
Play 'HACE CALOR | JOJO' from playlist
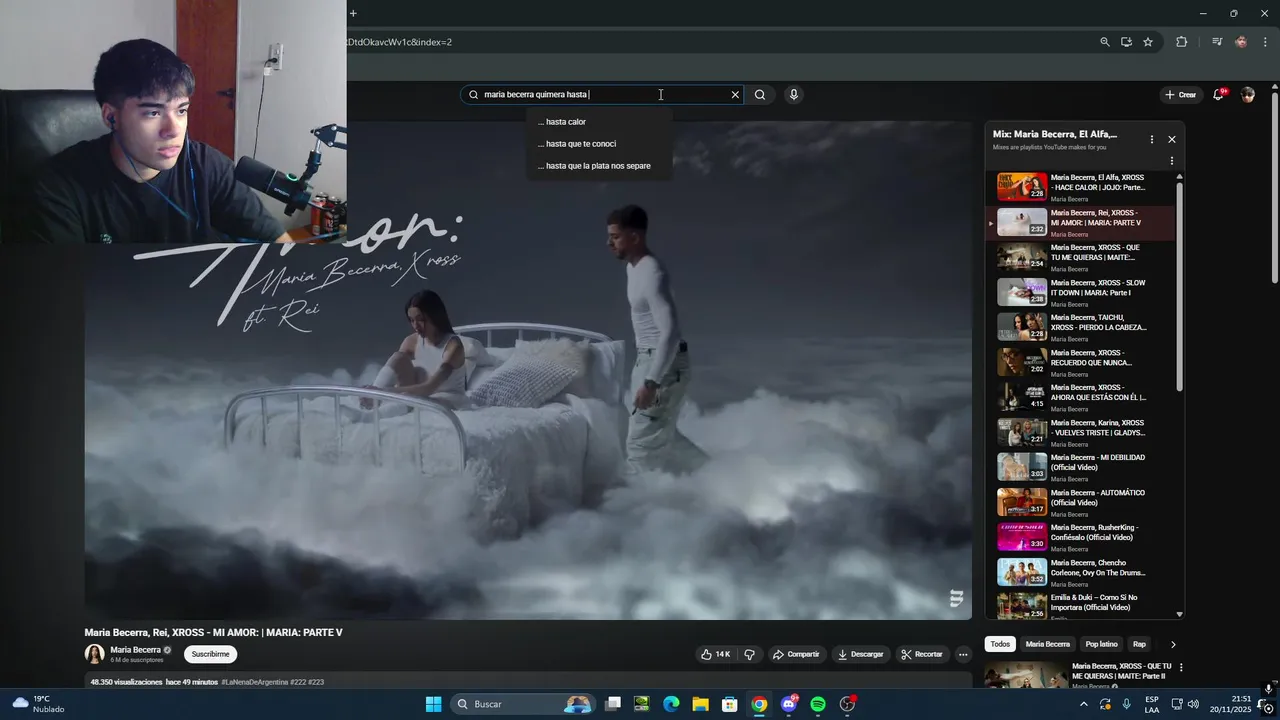[x=1080, y=187]
